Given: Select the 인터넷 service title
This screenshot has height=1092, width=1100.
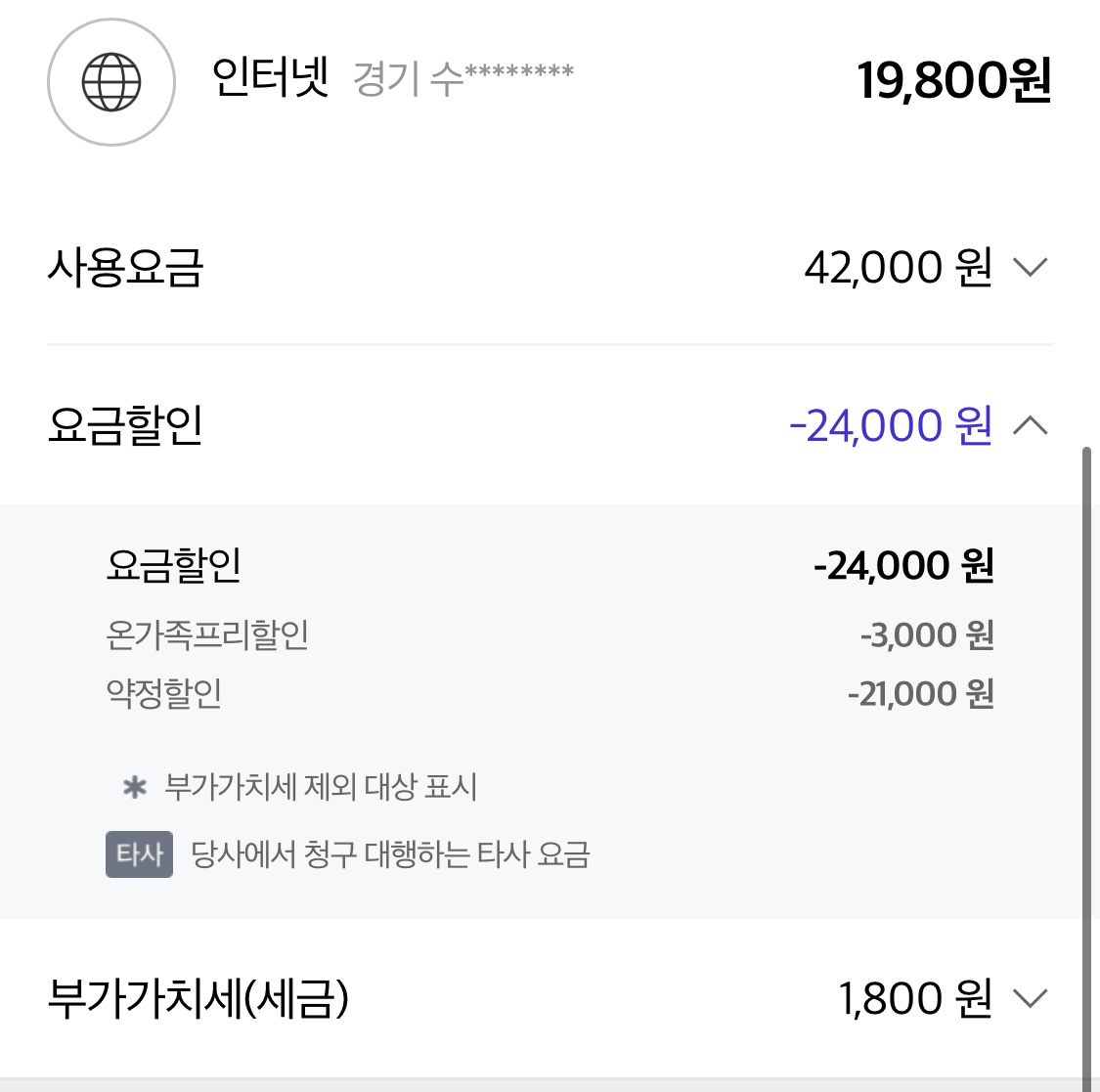Looking at the screenshot, I should [x=270, y=77].
